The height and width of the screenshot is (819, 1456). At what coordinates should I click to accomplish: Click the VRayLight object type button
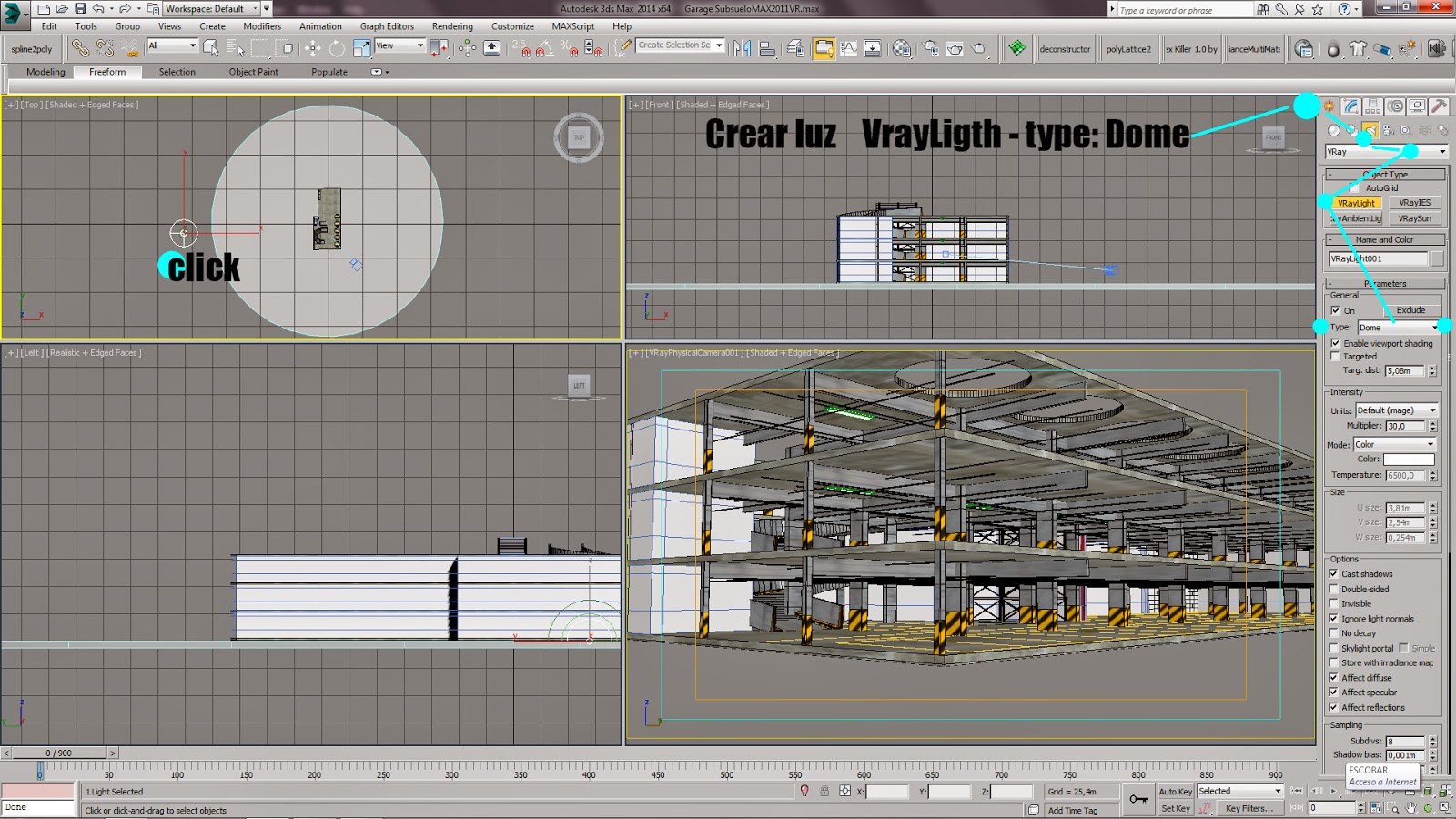[1356, 203]
